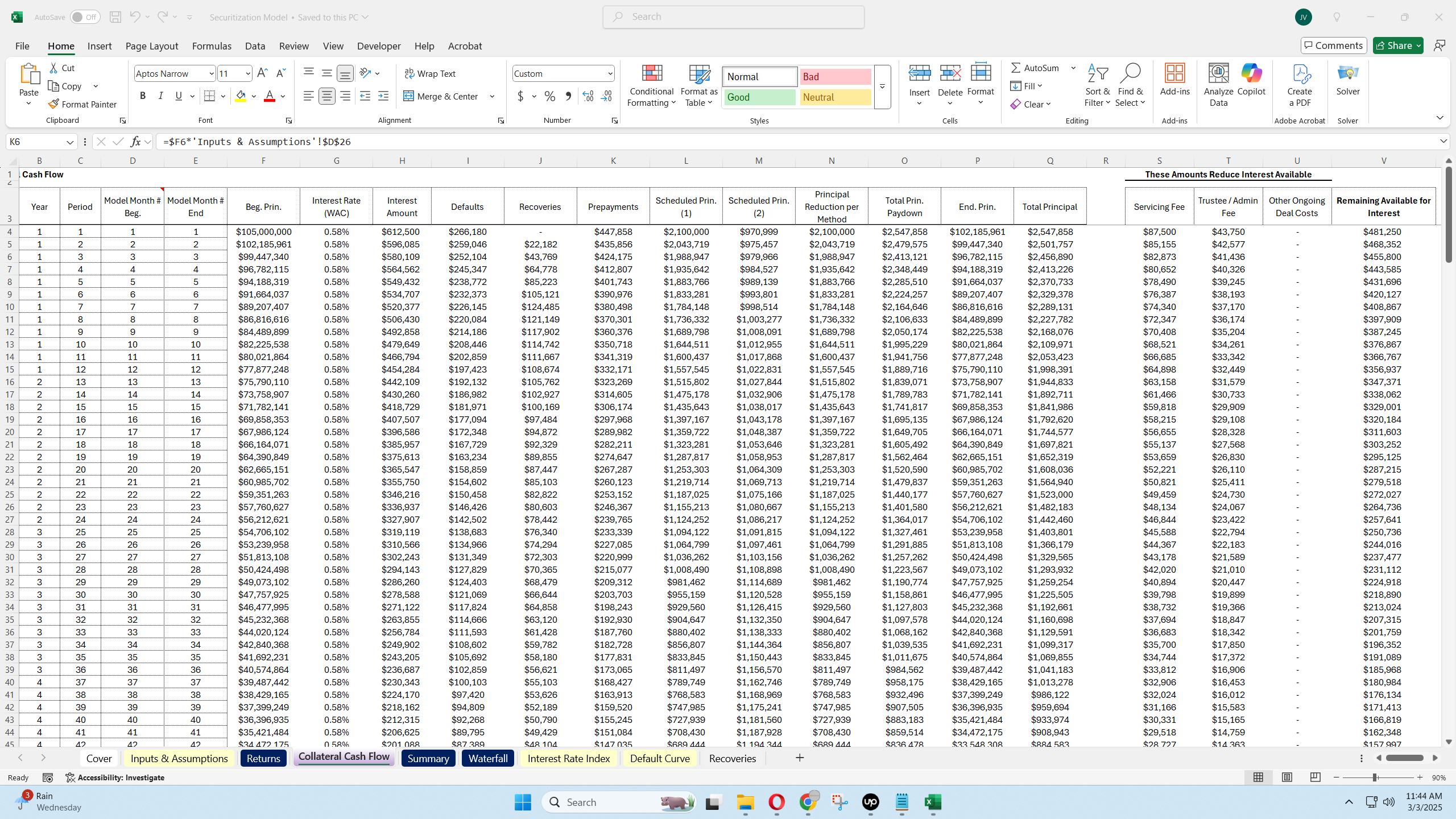
Task: Open Excel from the Windows taskbar
Action: [x=933, y=802]
